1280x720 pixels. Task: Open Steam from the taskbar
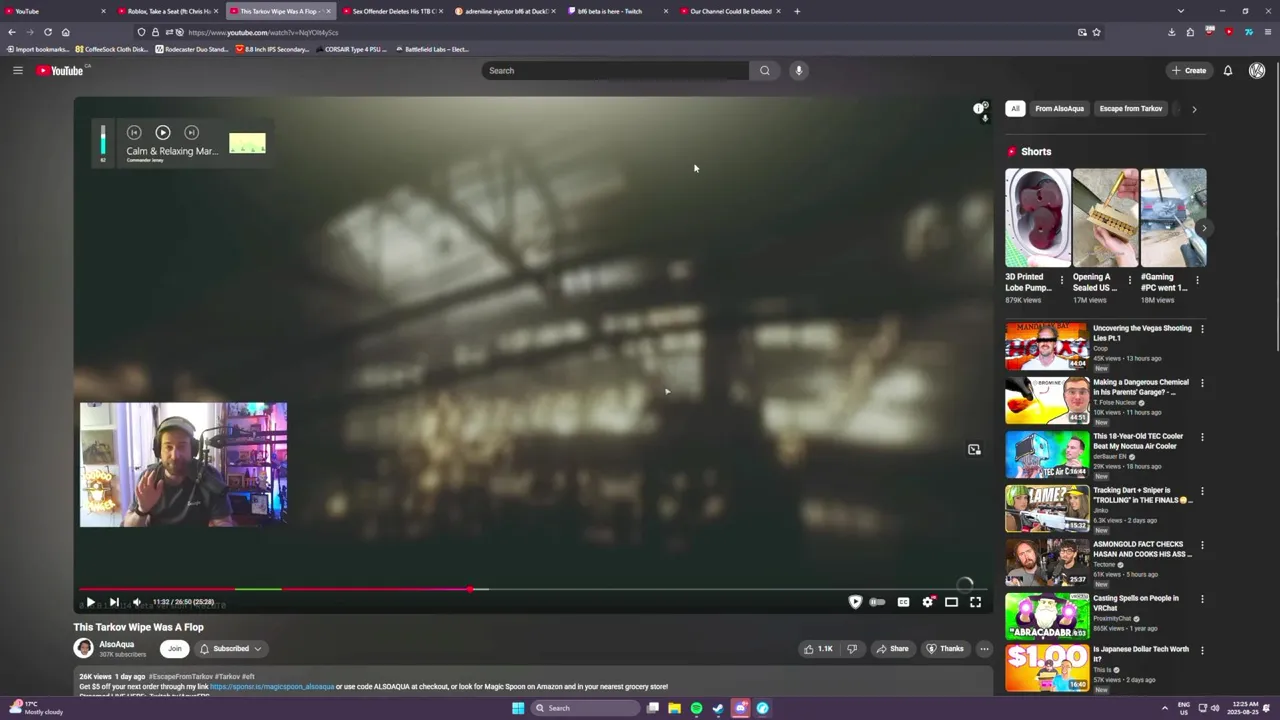[718, 708]
